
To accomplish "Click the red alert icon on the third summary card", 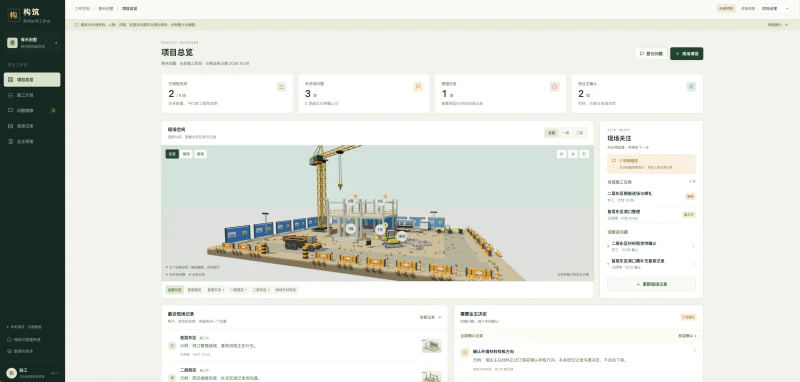I will 555,87.
